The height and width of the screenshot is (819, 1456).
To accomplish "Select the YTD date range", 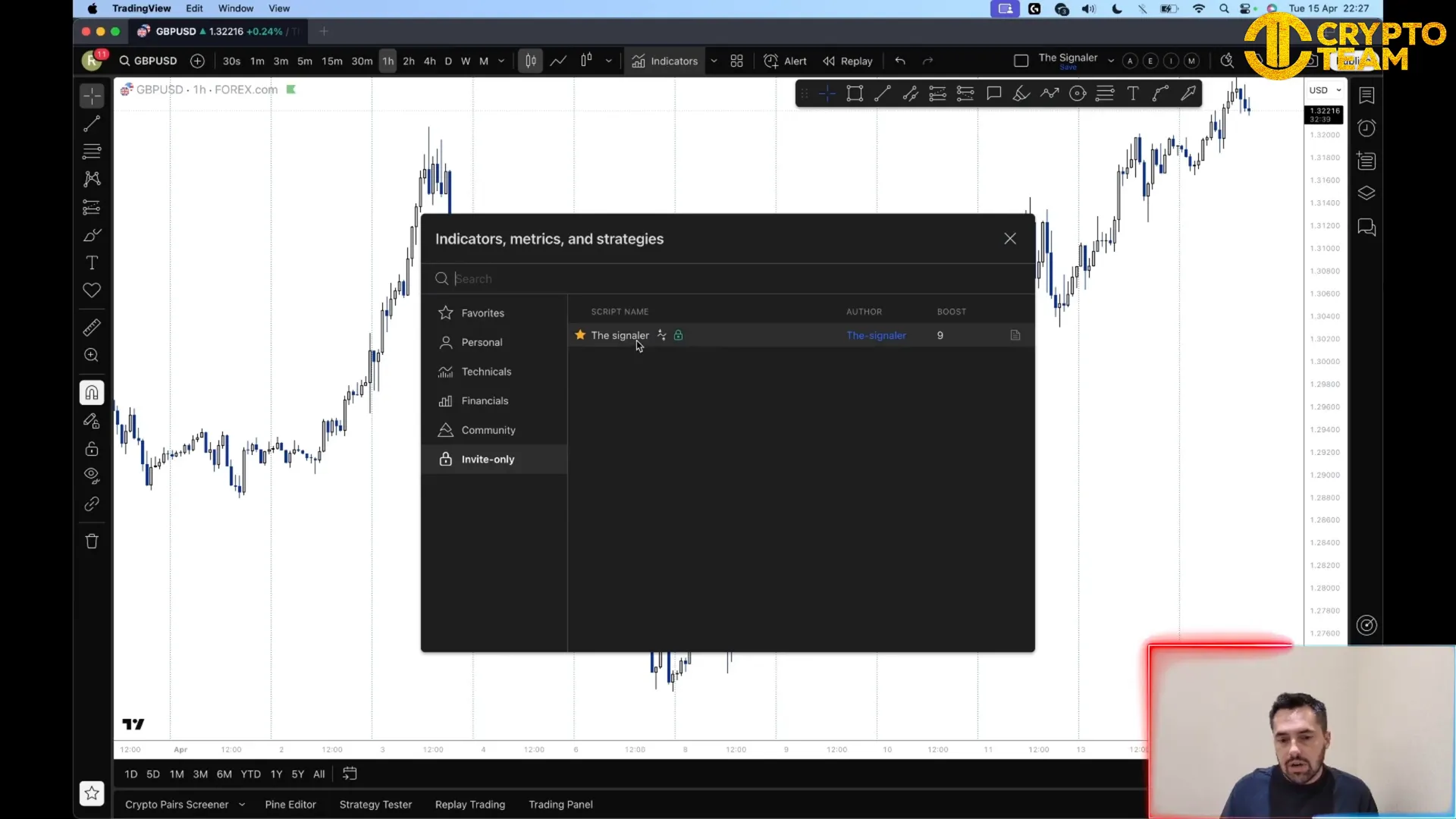I will point(250,774).
